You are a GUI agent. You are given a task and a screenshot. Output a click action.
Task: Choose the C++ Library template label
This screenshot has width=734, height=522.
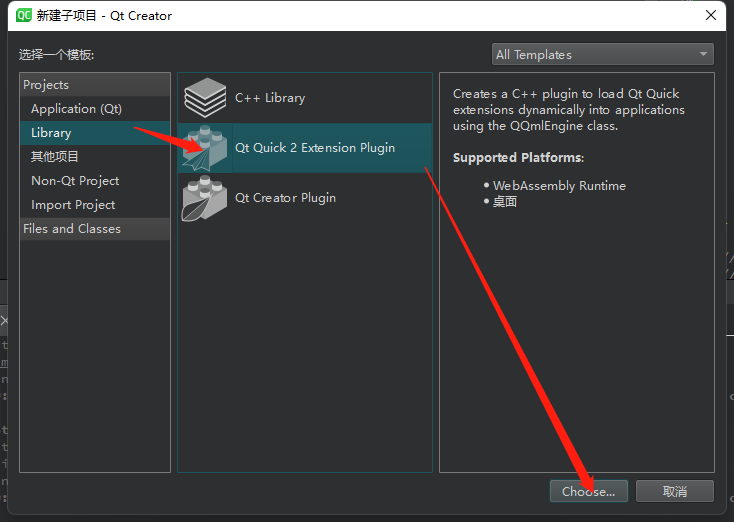point(270,98)
